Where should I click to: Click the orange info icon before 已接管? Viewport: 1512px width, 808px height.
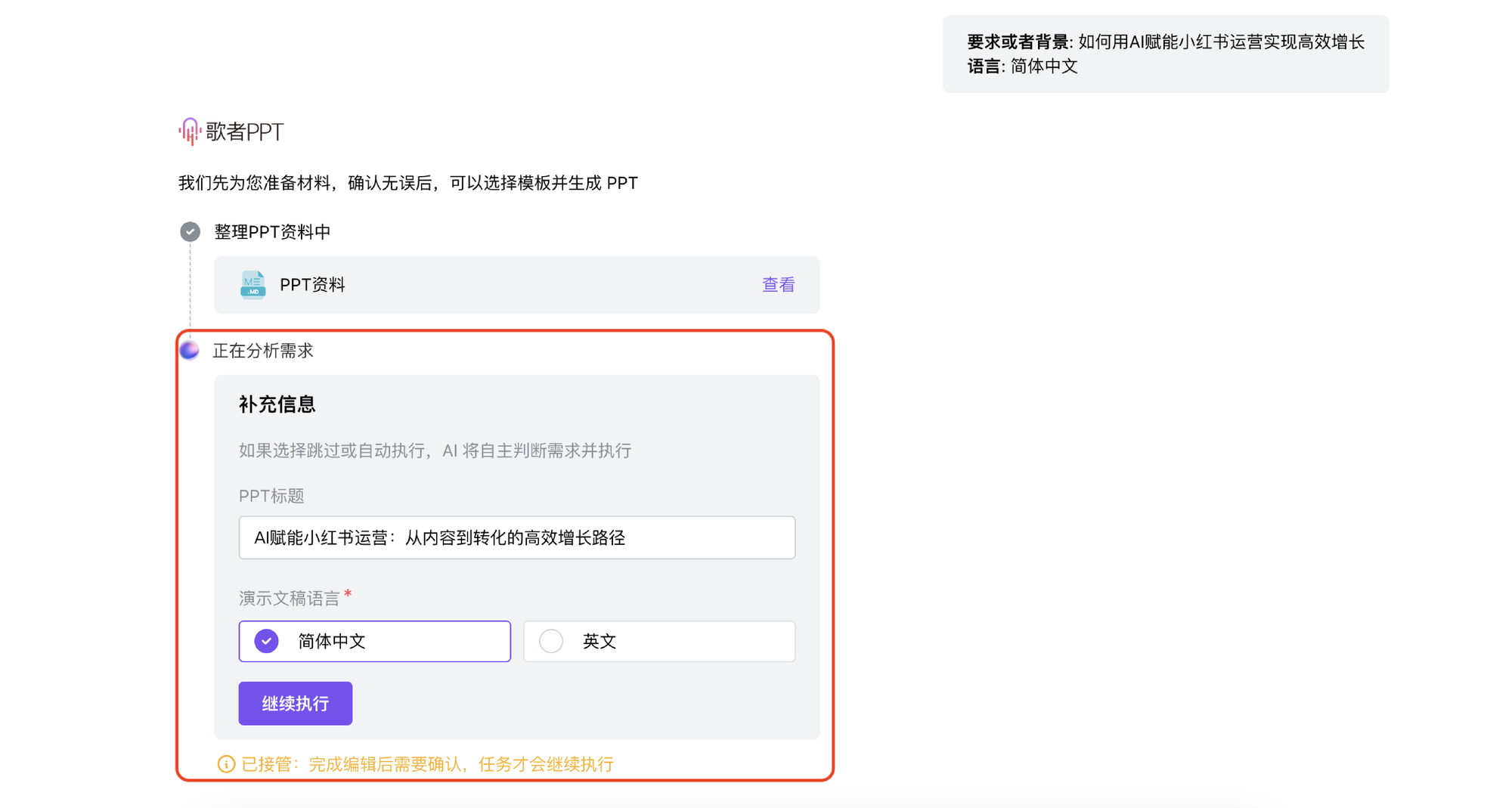click(226, 764)
